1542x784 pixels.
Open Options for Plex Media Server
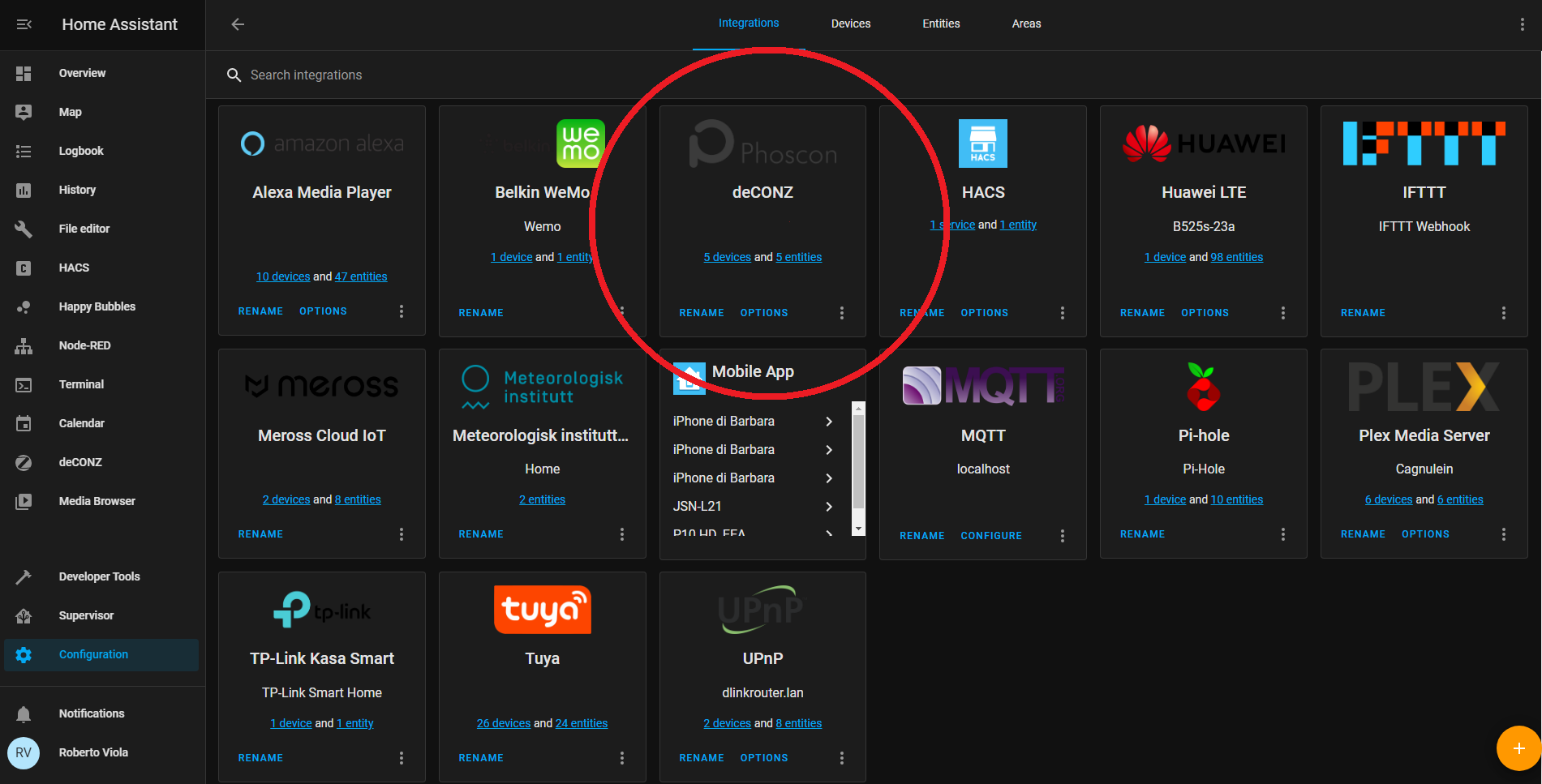tap(1425, 534)
